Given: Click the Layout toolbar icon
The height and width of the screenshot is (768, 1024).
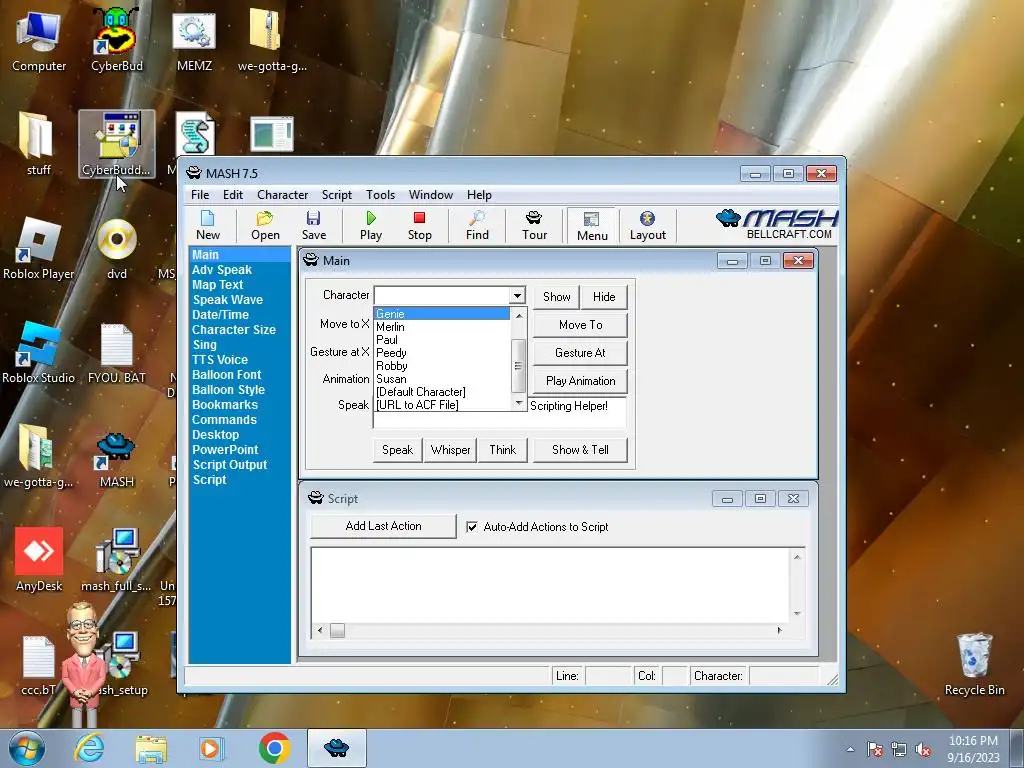Looking at the screenshot, I should click(647, 226).
